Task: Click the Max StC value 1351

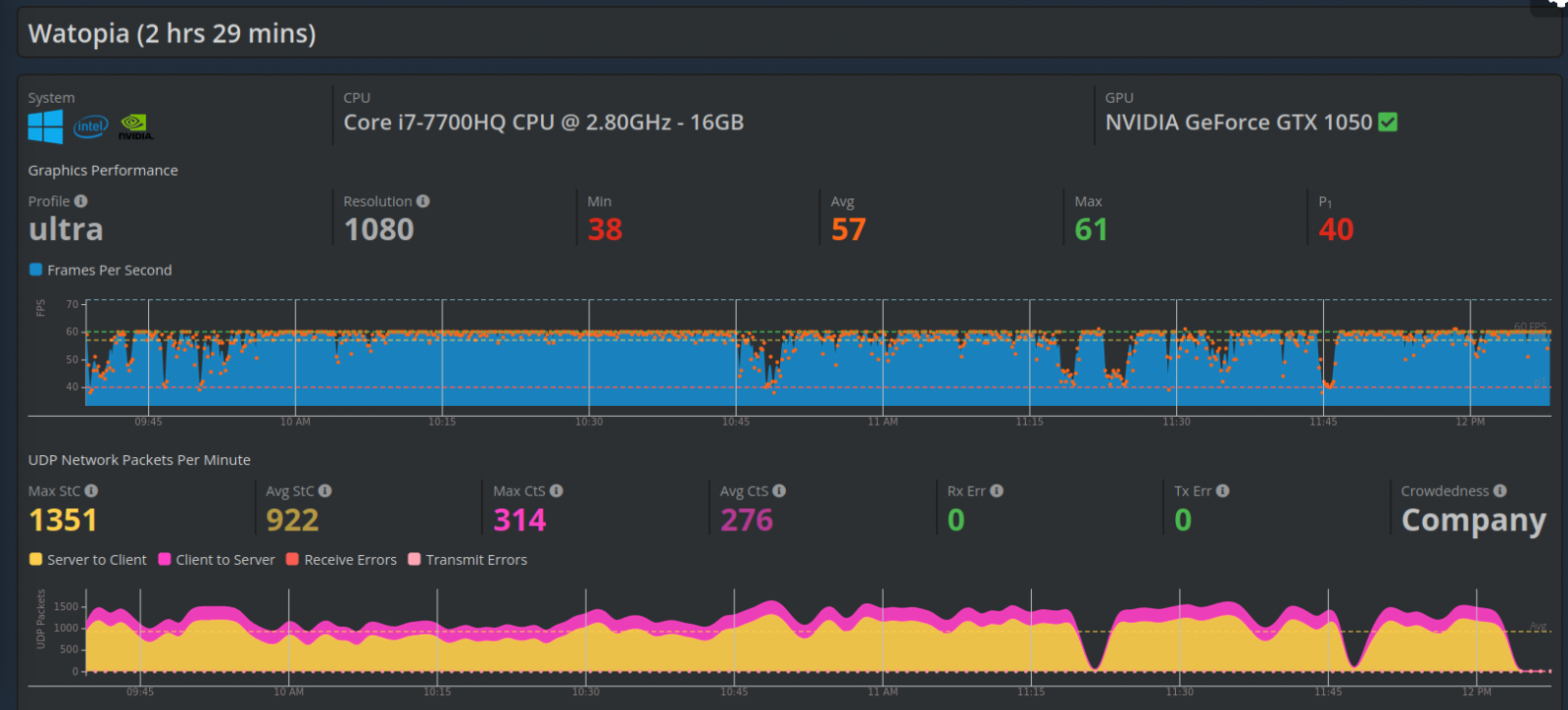Action: coord(64,520)
